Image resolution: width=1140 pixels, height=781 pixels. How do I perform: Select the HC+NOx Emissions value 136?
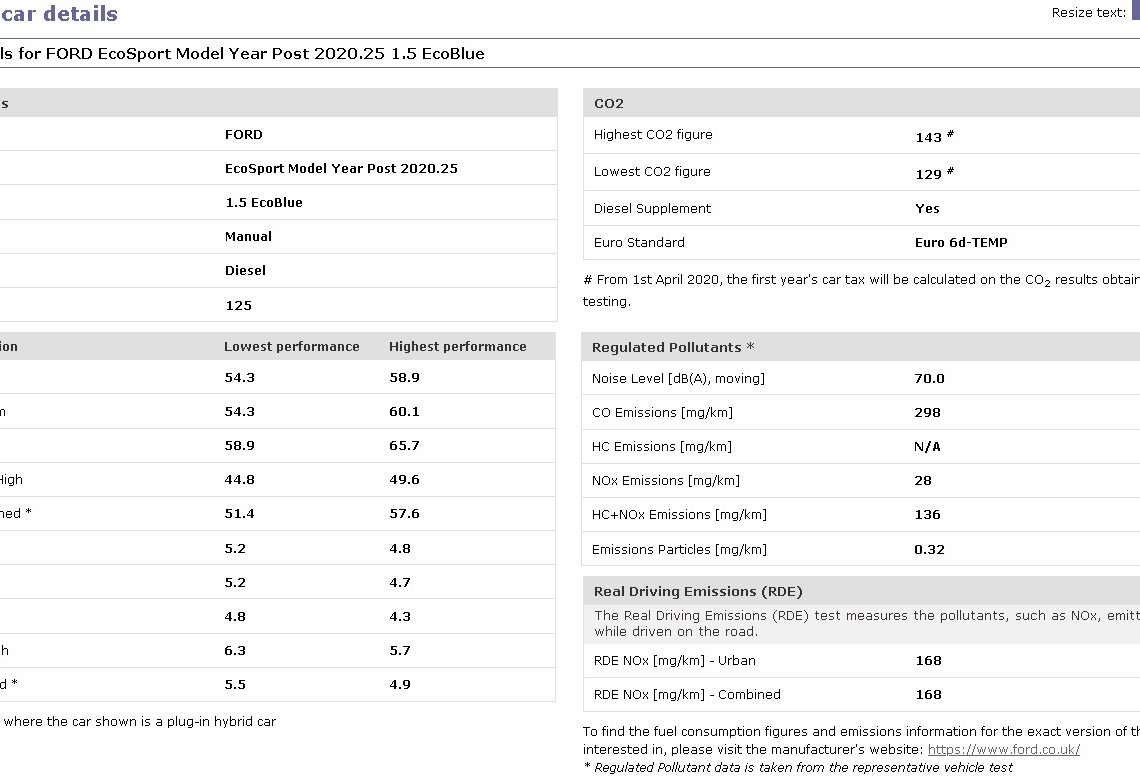point(927,514)
